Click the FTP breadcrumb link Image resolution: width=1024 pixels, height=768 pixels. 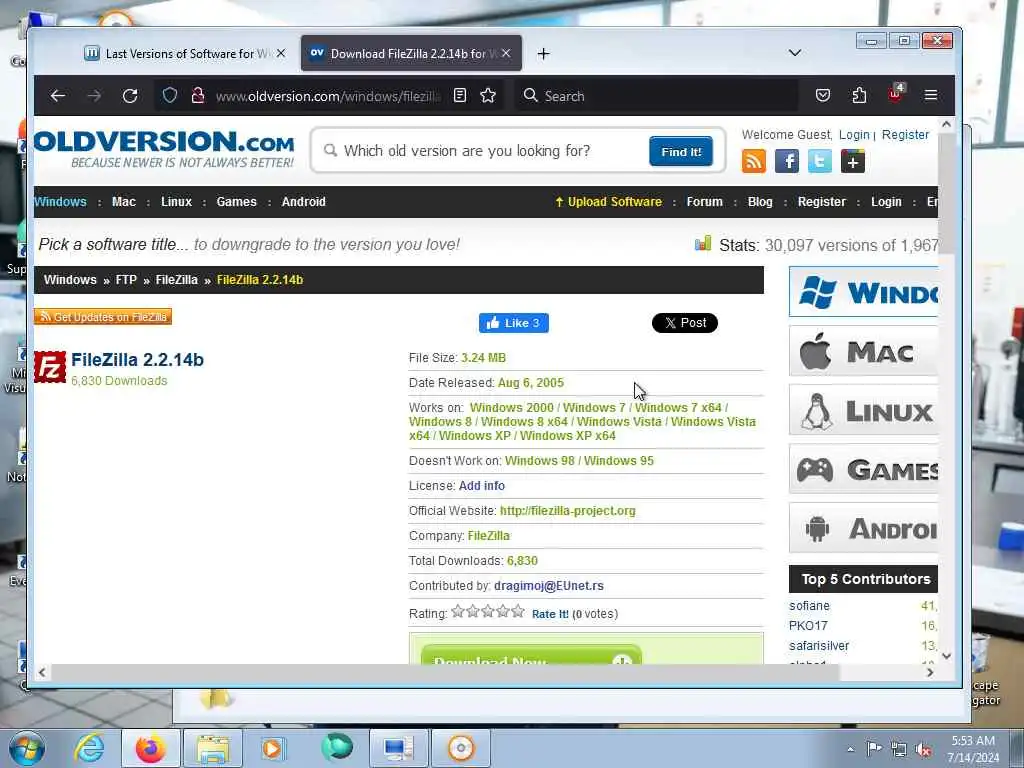(126, 280)
